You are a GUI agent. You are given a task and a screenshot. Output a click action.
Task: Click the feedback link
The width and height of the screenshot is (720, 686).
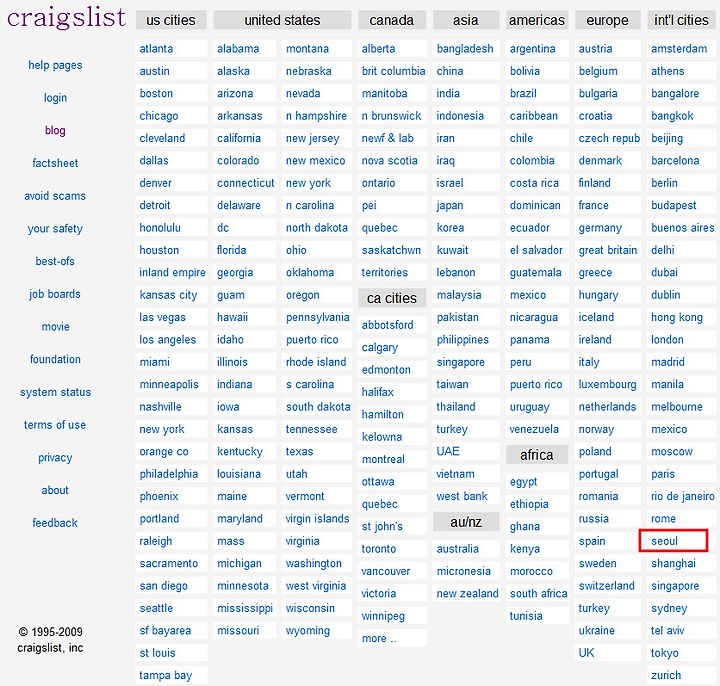(55, 523)
